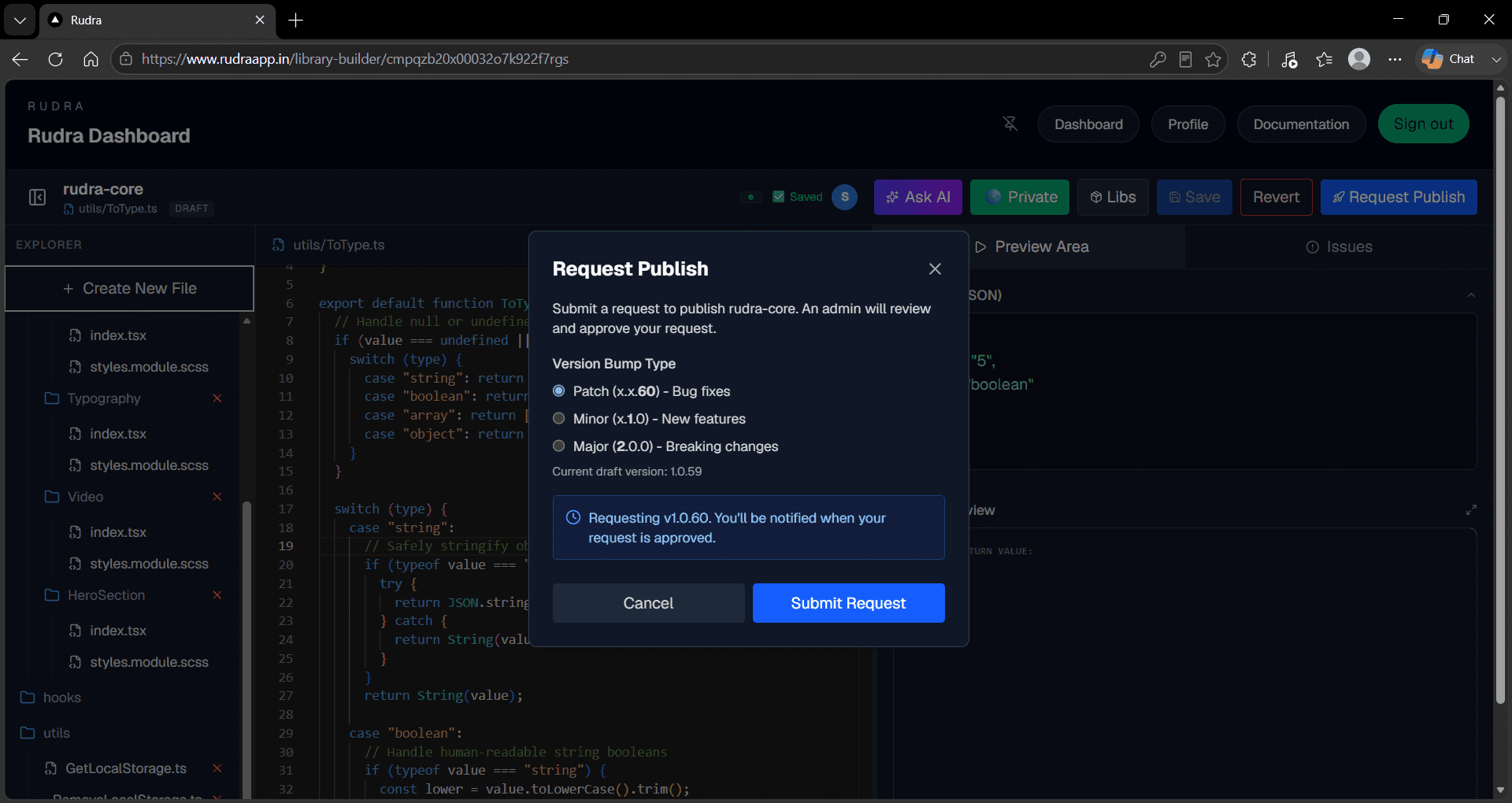This screenshot has height=803, width=1512.
Task: Revert the draft changes
Action: point(1276,197)
